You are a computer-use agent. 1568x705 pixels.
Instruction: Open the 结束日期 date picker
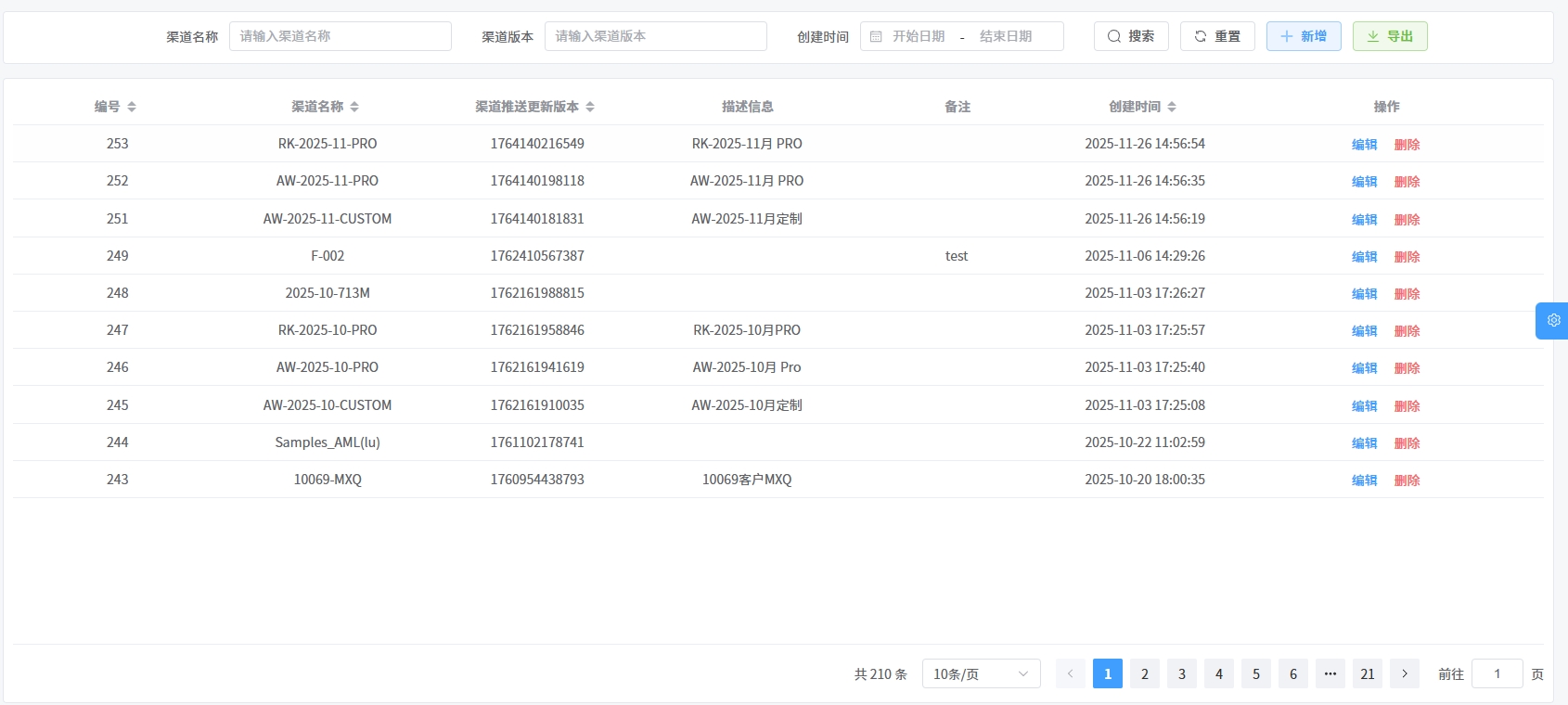coord(1006,36)
